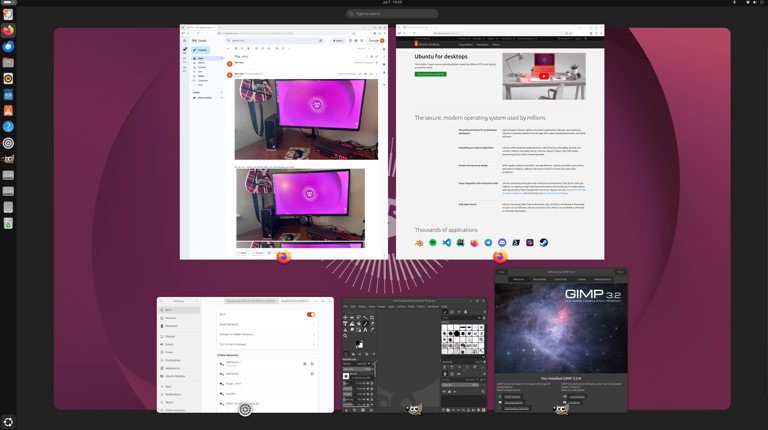Open the Contribute tab in the GIMP welcome dialog
The image size is (768, 430).
(560, 279)
